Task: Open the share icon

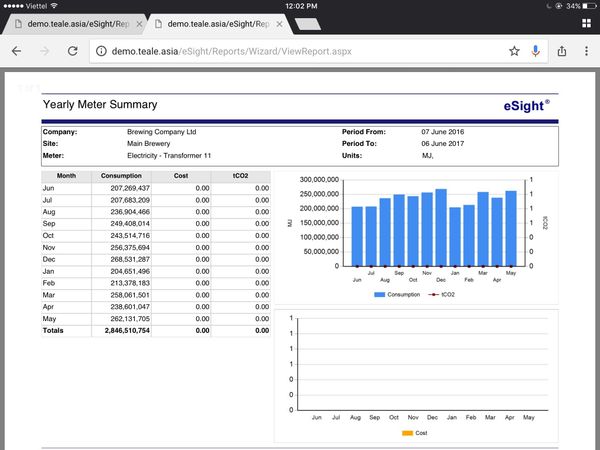Action: [x=562, y=51]
